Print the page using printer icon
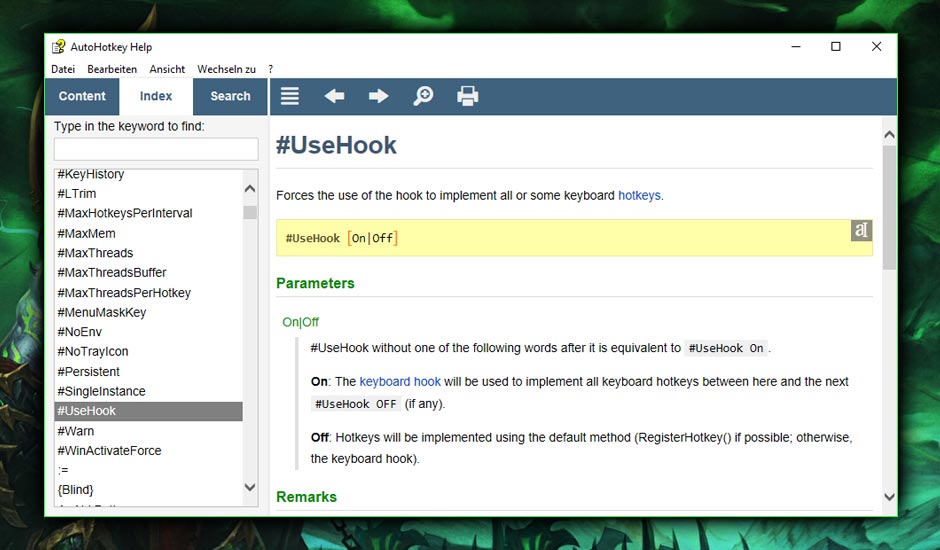Image resolution: width=940 pixels, height=550 pixels. pos(467,96)
